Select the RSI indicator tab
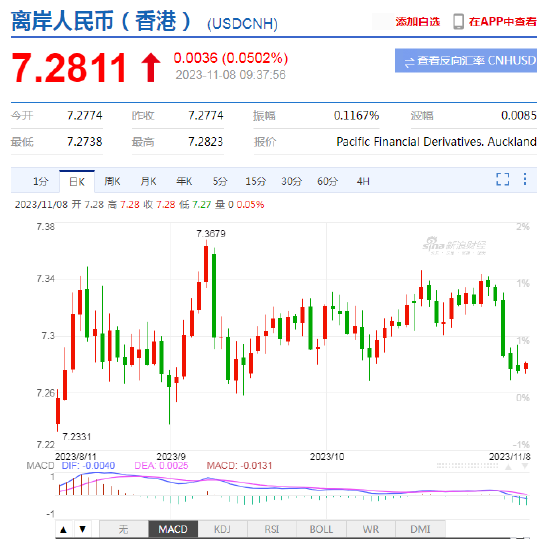The width and height of the screenshot is (550, 539). 272,529
